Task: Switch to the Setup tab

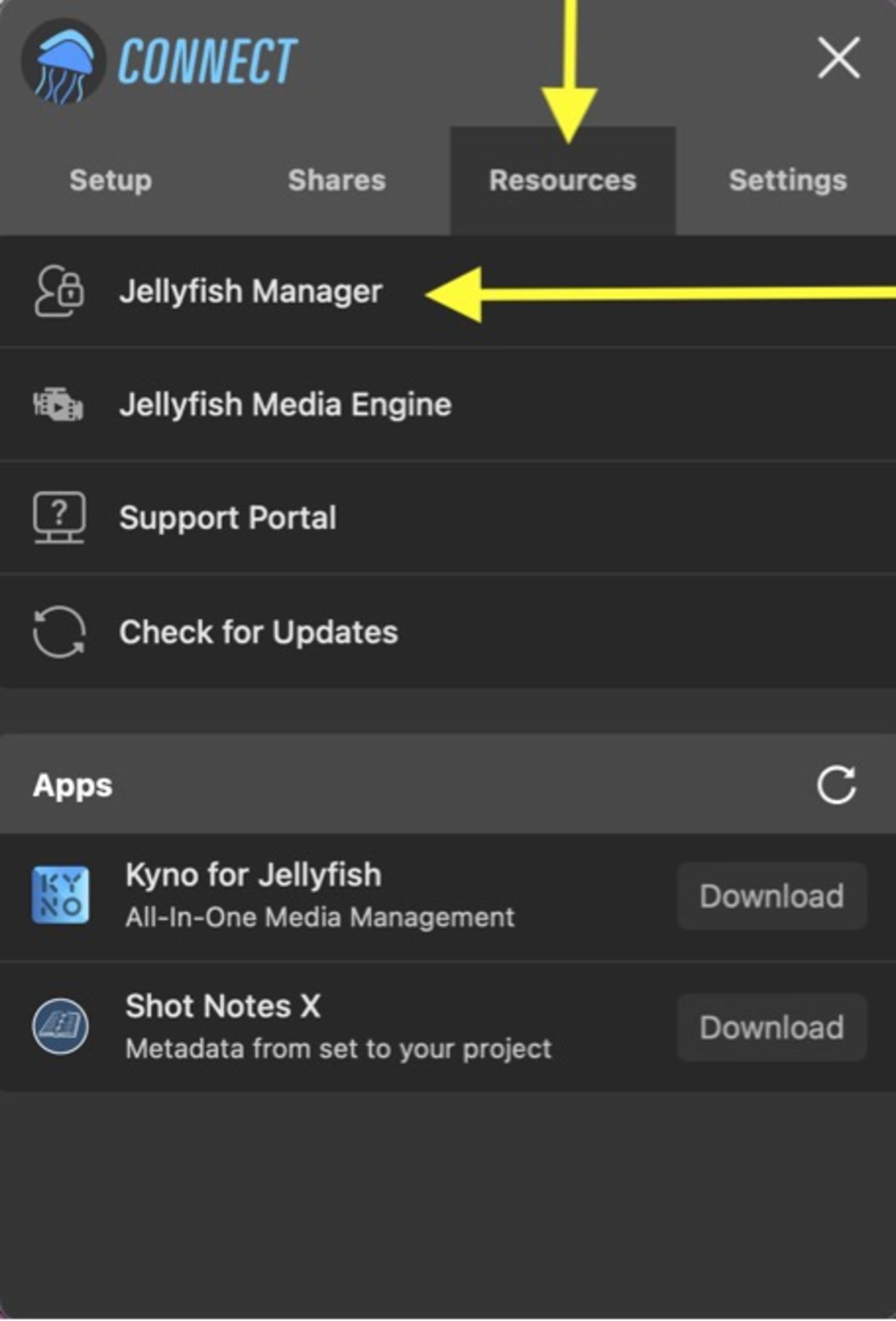Action: [x=111, y=180]
